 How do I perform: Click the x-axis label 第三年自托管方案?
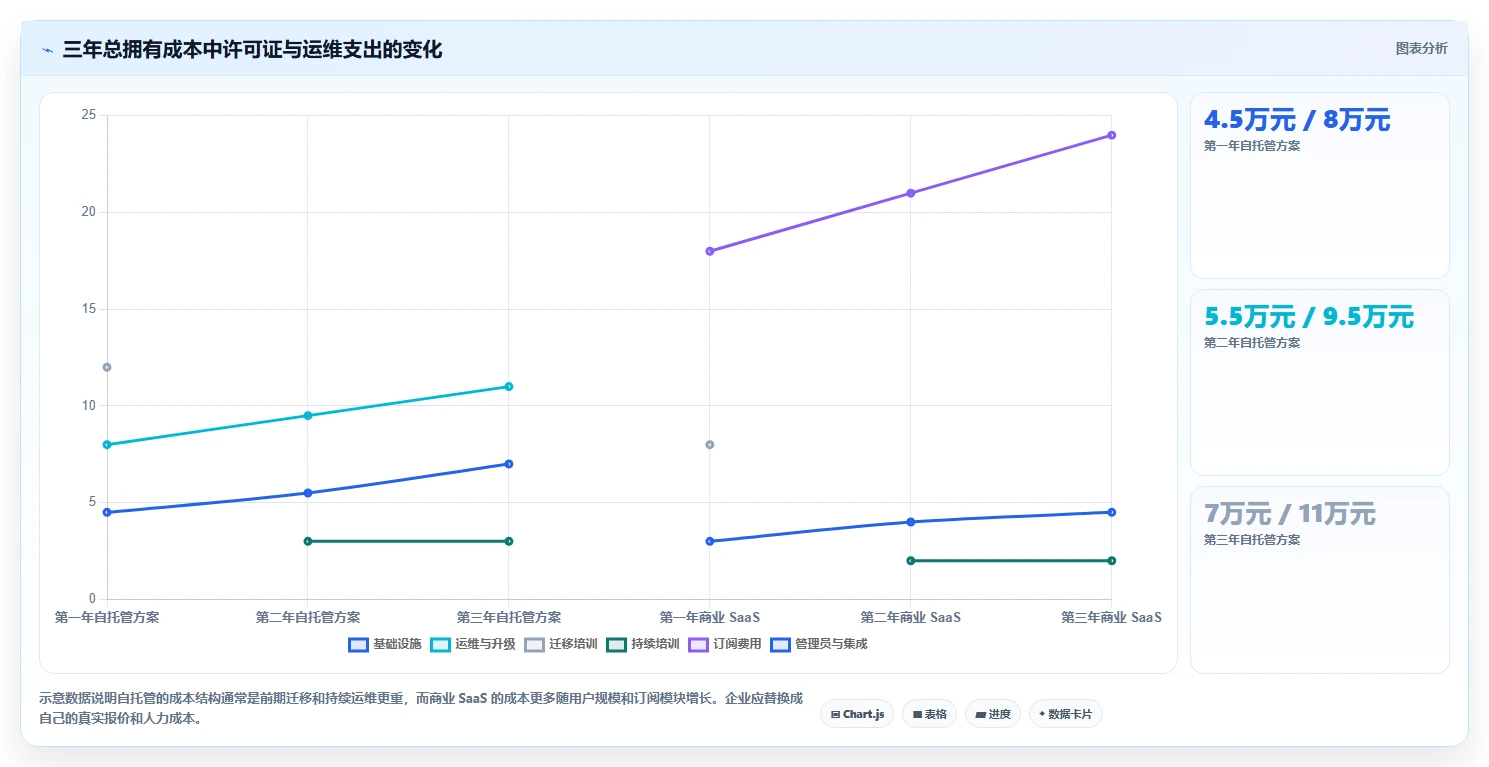(509, 617)
